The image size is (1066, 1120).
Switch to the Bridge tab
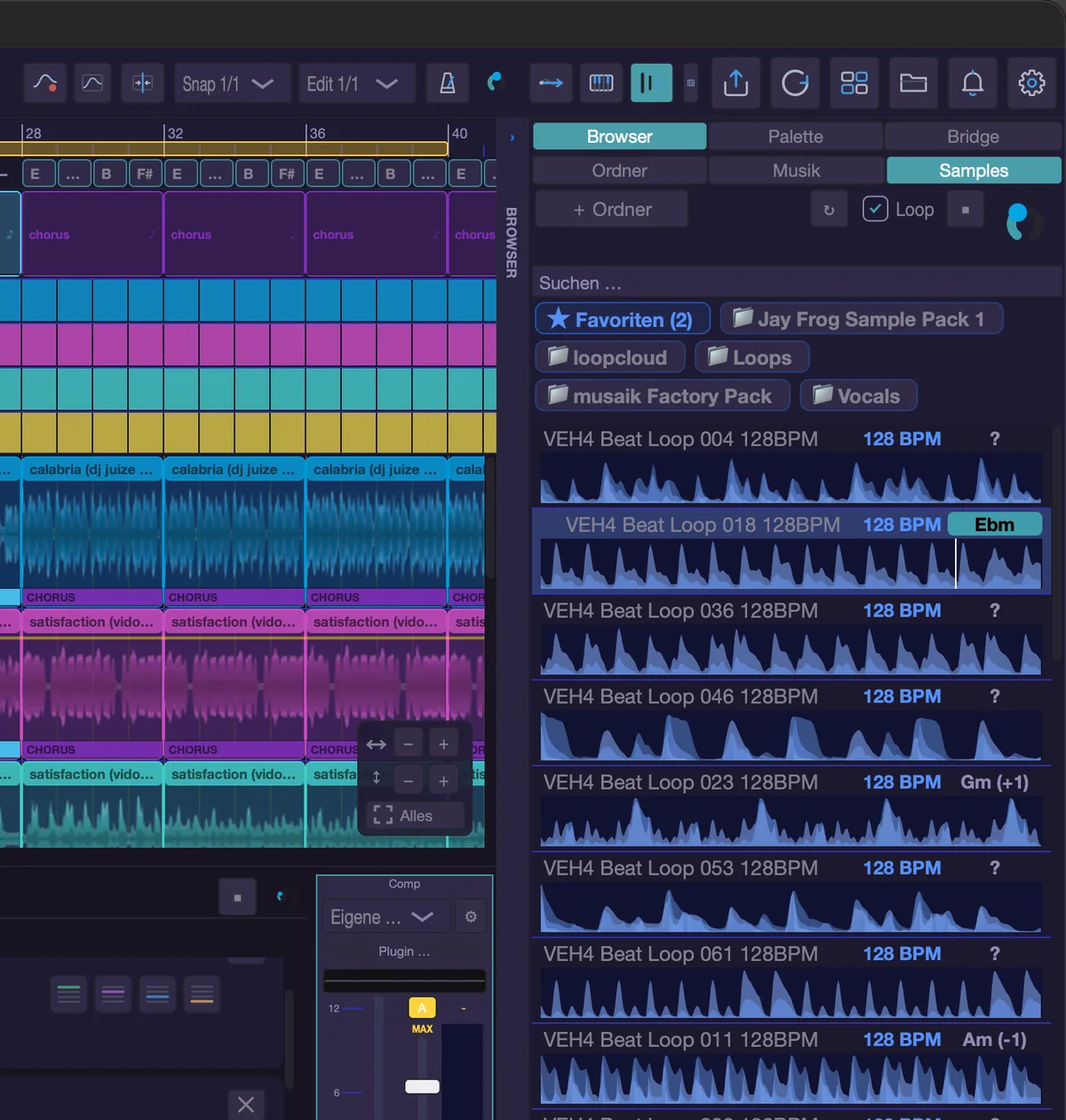point(973,137)
